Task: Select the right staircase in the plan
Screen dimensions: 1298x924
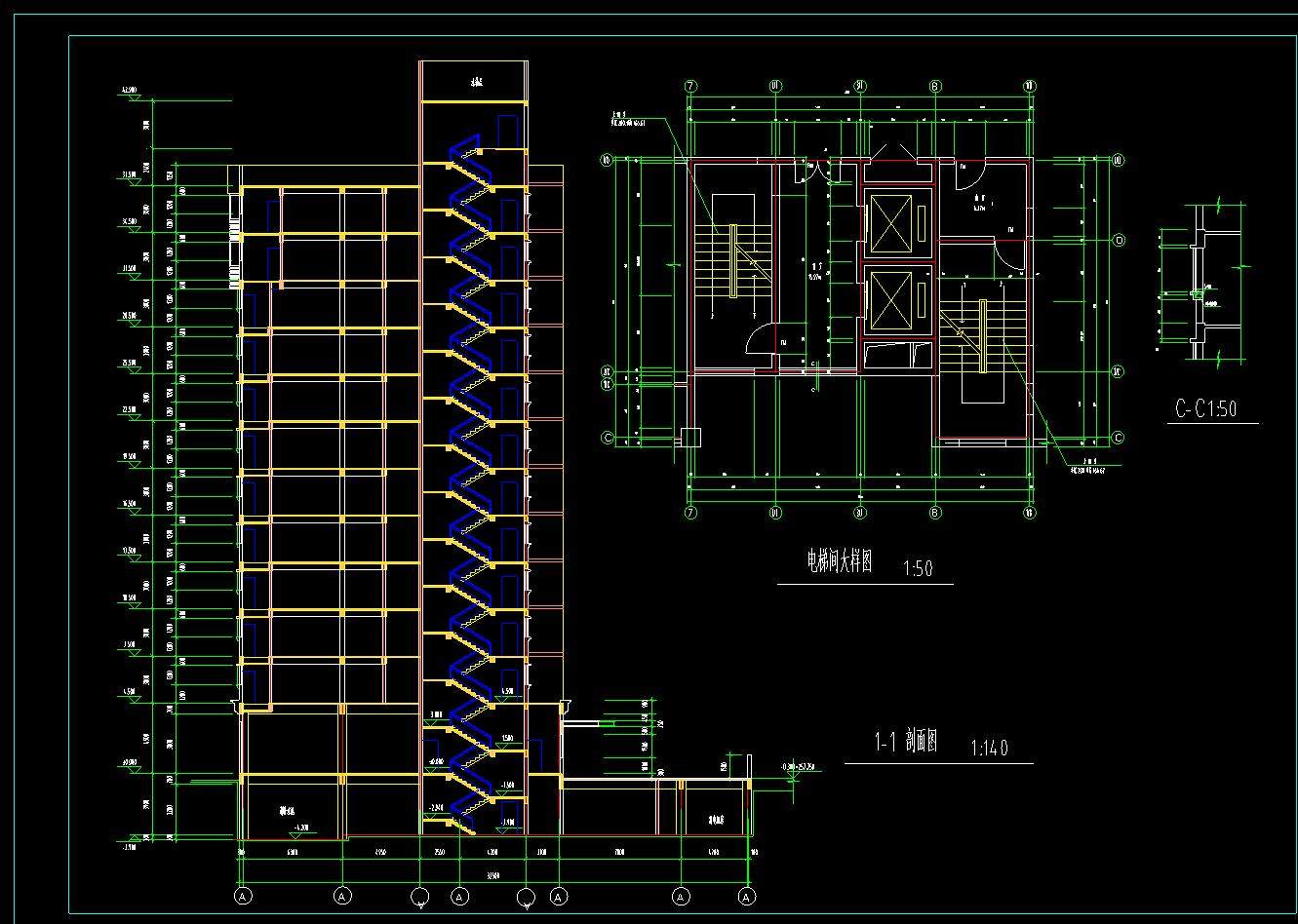Action: coord(982,331)
